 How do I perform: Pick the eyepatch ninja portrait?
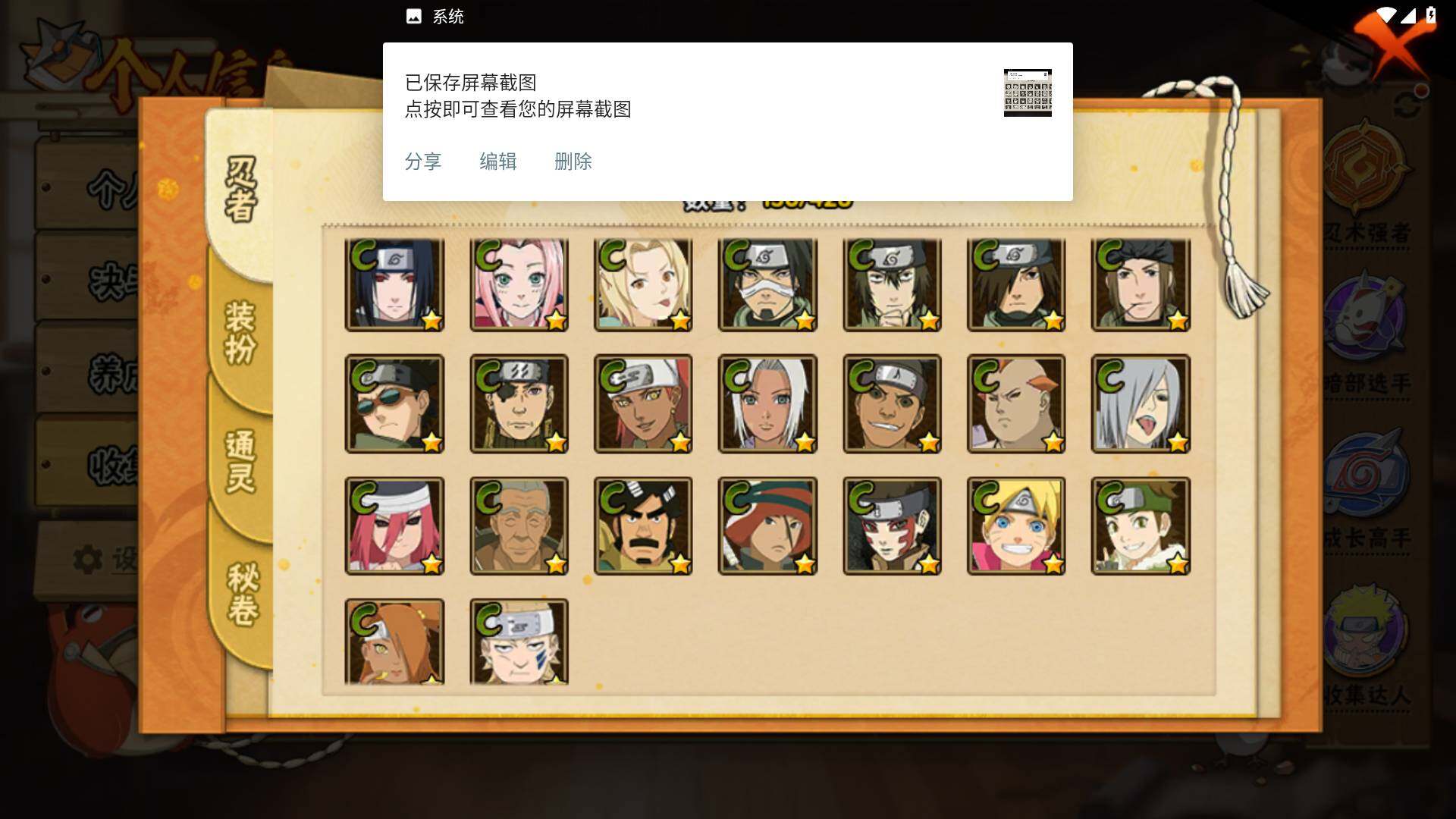tap(519, 404)
